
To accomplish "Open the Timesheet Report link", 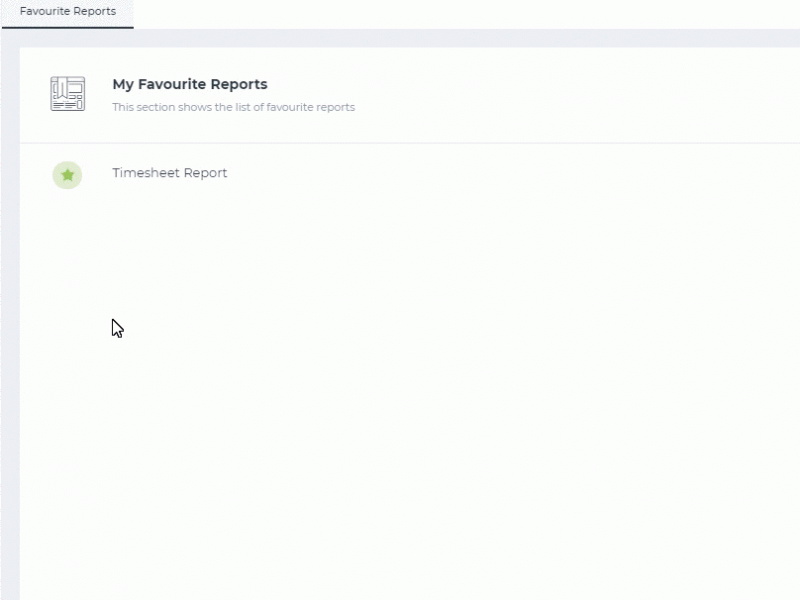I will (169, 173).
